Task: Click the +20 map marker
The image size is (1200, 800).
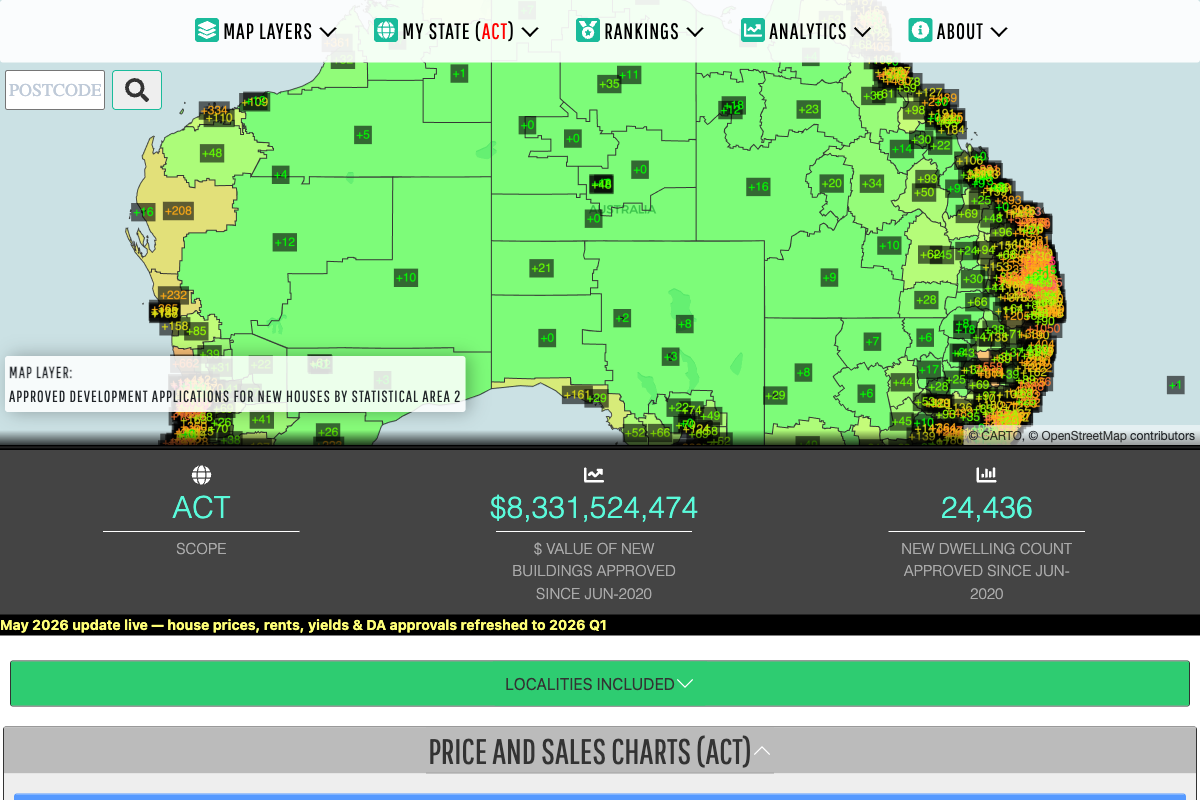Action: coord(832,183)
